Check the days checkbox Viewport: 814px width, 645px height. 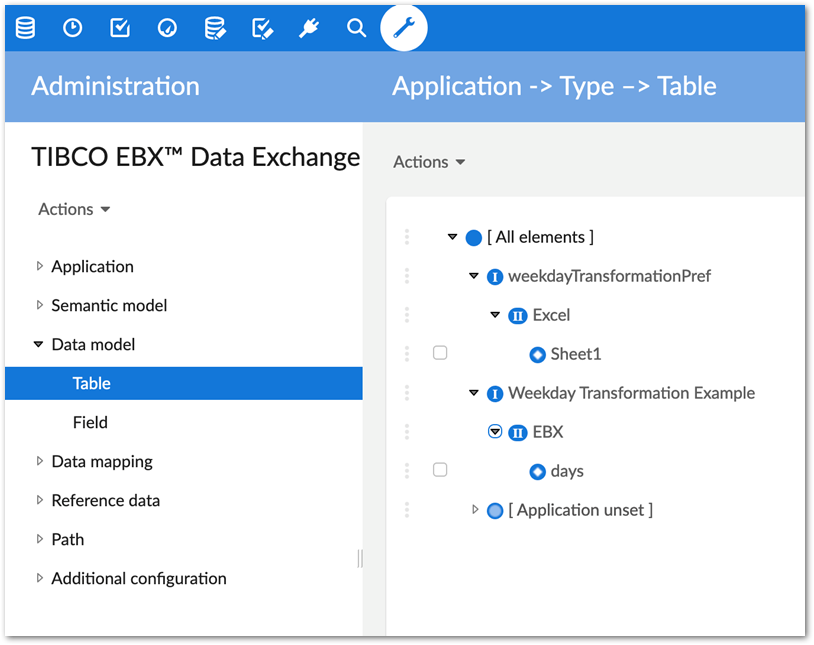point(440,470)
